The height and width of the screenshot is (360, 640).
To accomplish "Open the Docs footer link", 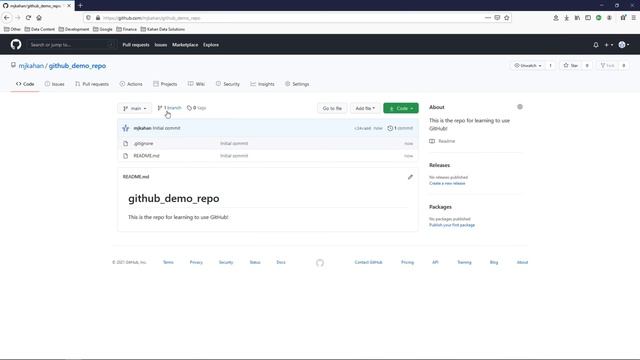I will point(281,262).
